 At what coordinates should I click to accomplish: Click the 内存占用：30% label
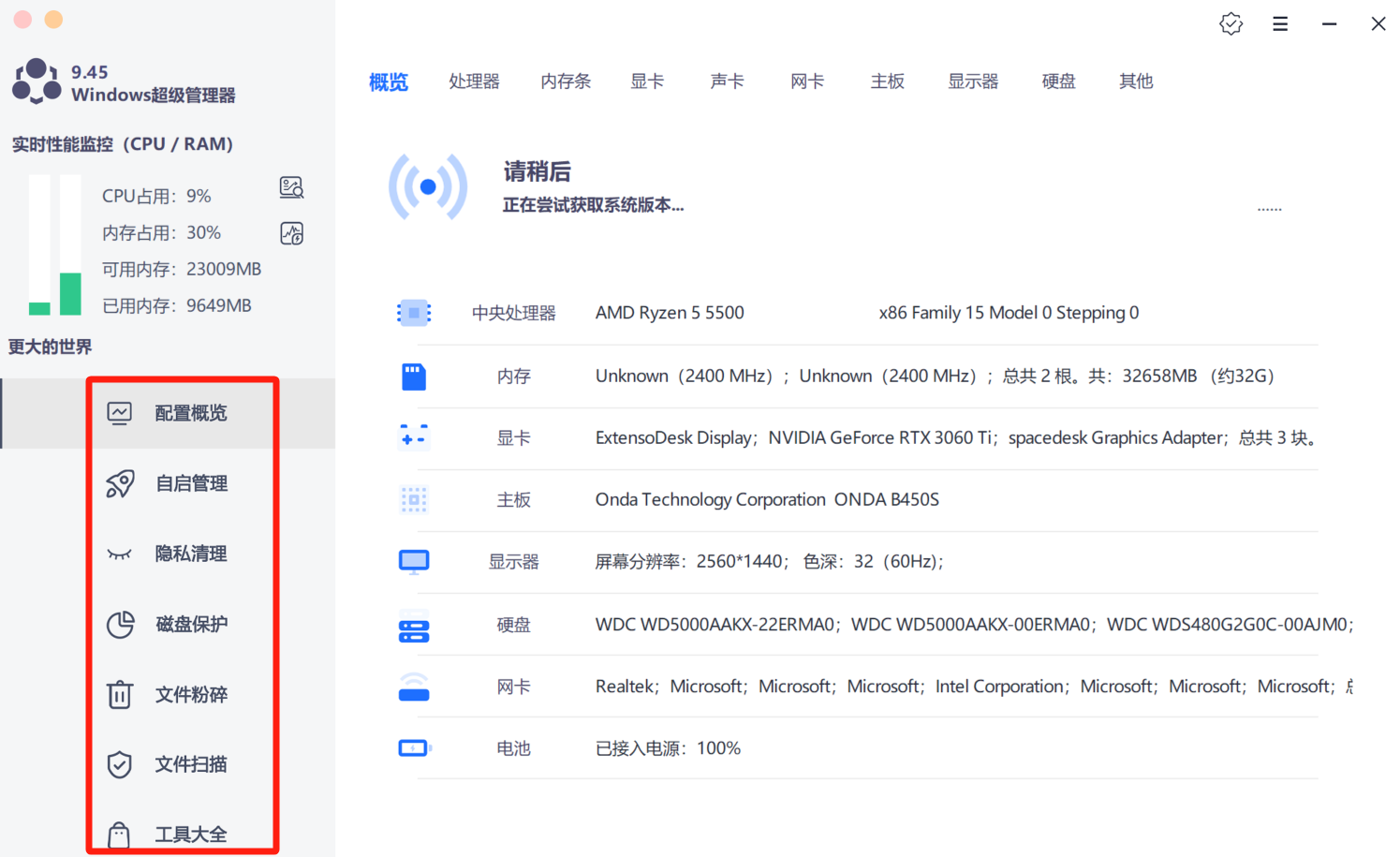[x=161, y=233]
